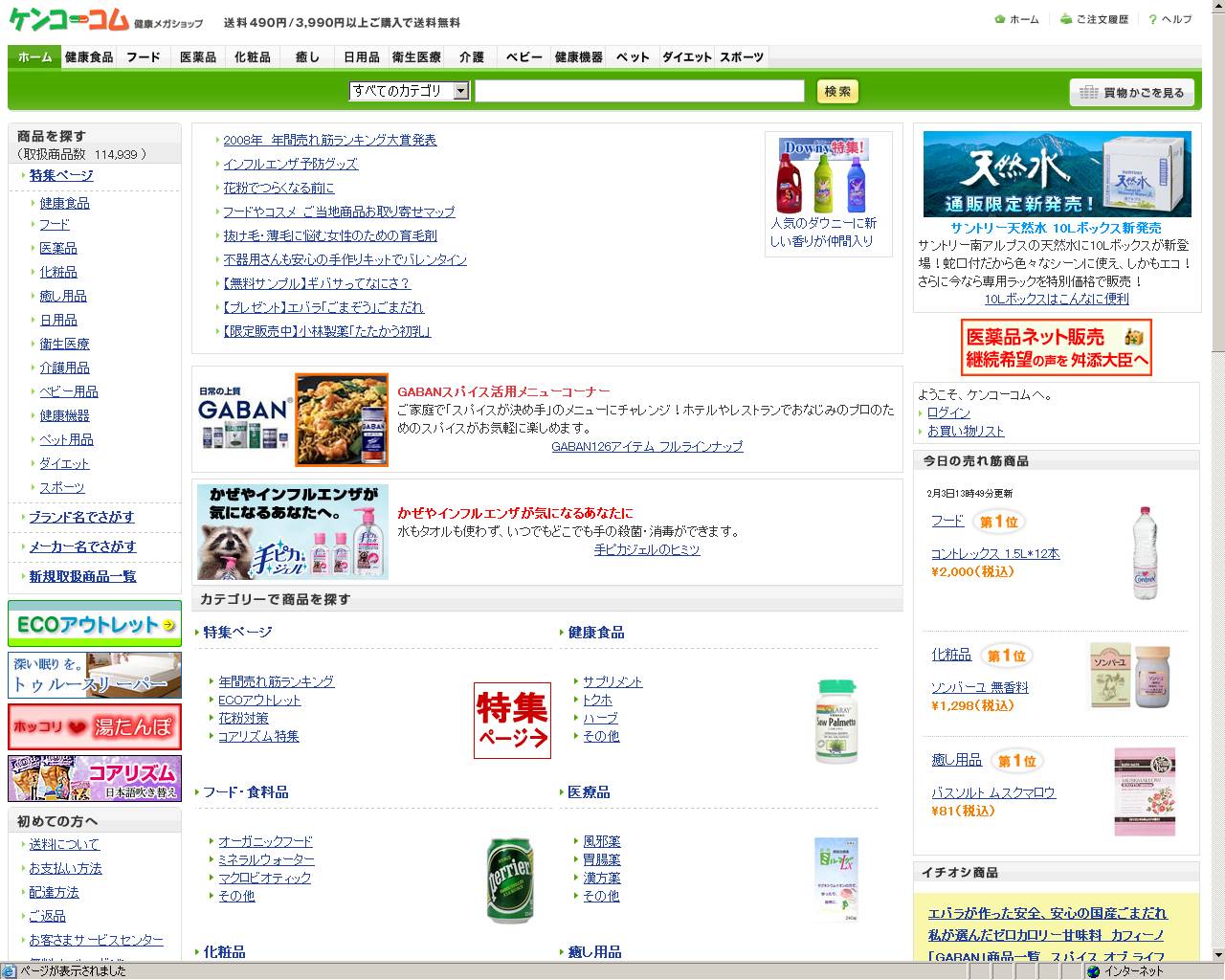The width and height of the screenshot is (1225, 980).
Task: Open サプリメント under 健康食品
Action: pyautogui.click(x=612, y=681)
